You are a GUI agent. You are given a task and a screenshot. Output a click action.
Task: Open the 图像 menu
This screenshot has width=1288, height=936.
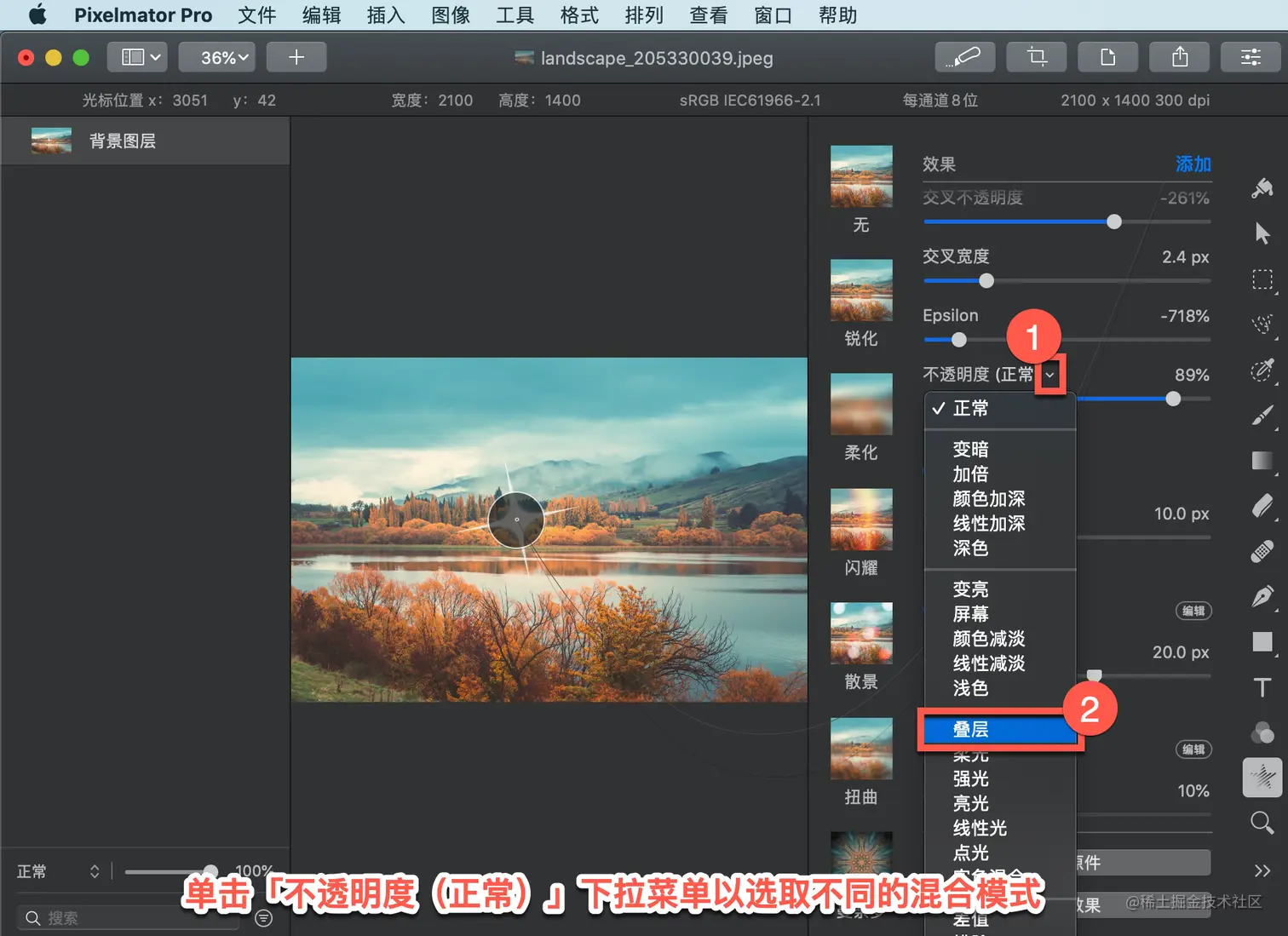(451, 15)
